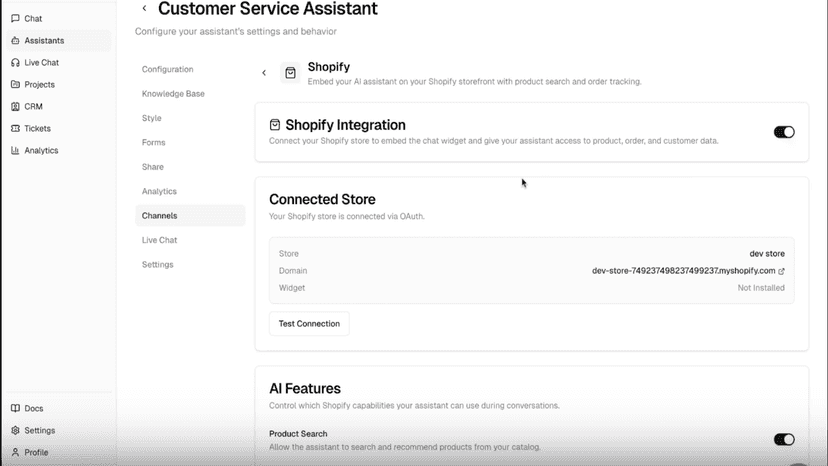Switch to the Forms tab

(x=190, y=143)
